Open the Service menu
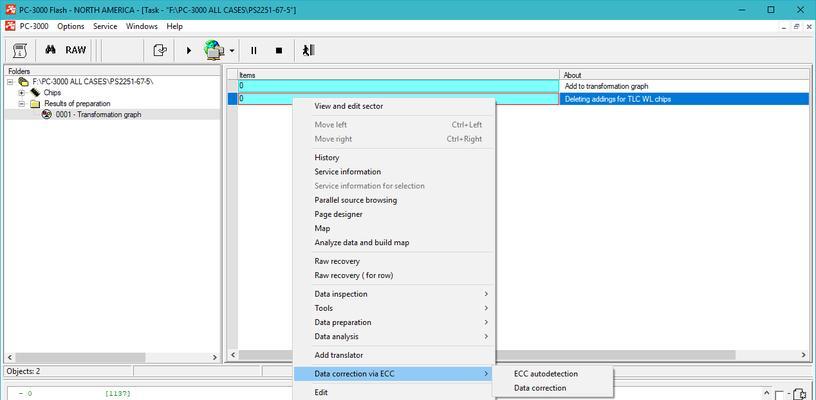This screenshot has height=400, width=816. (105, 26)
